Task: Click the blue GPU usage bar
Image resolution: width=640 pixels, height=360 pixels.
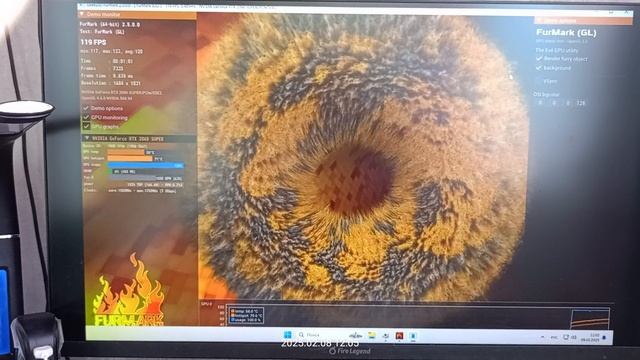Action: [146, 165]
